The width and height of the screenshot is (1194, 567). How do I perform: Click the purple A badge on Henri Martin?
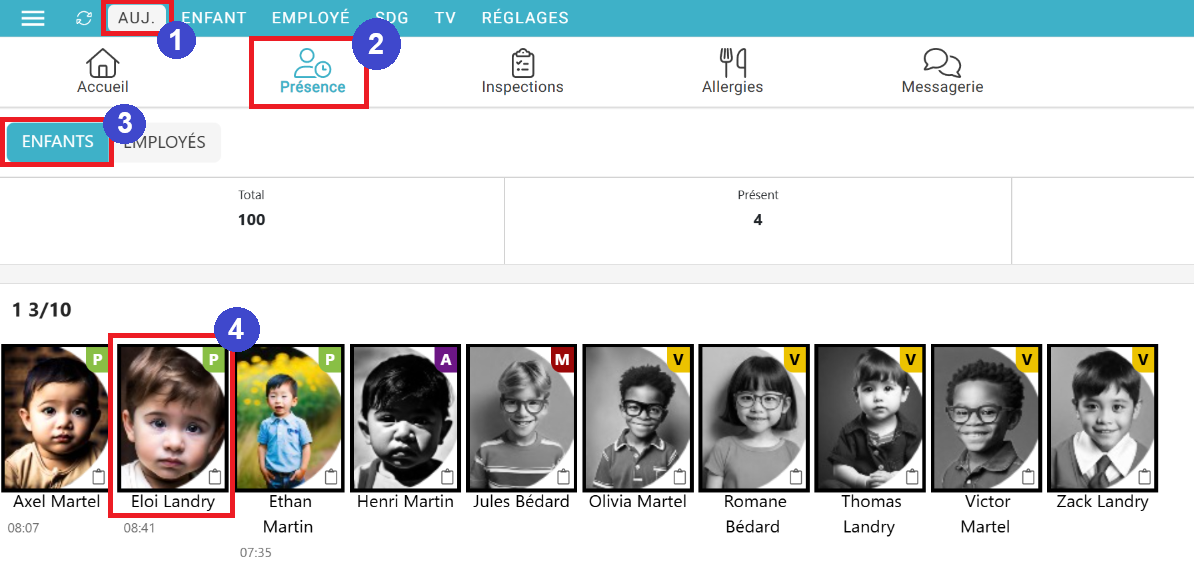[445, 358]
